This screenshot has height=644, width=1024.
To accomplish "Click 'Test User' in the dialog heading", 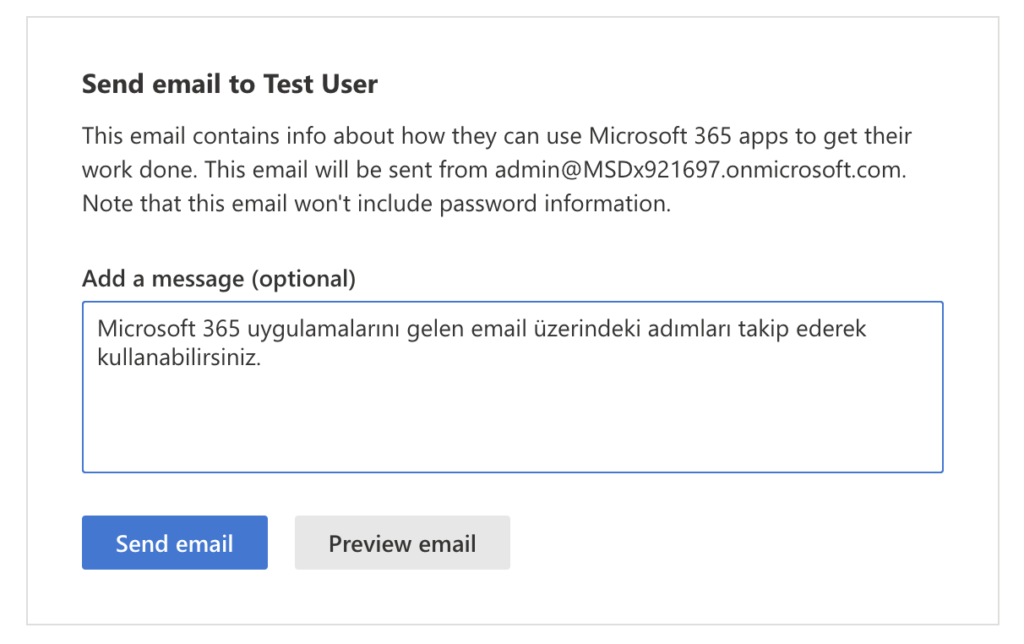I will click(x=320, y=84).
